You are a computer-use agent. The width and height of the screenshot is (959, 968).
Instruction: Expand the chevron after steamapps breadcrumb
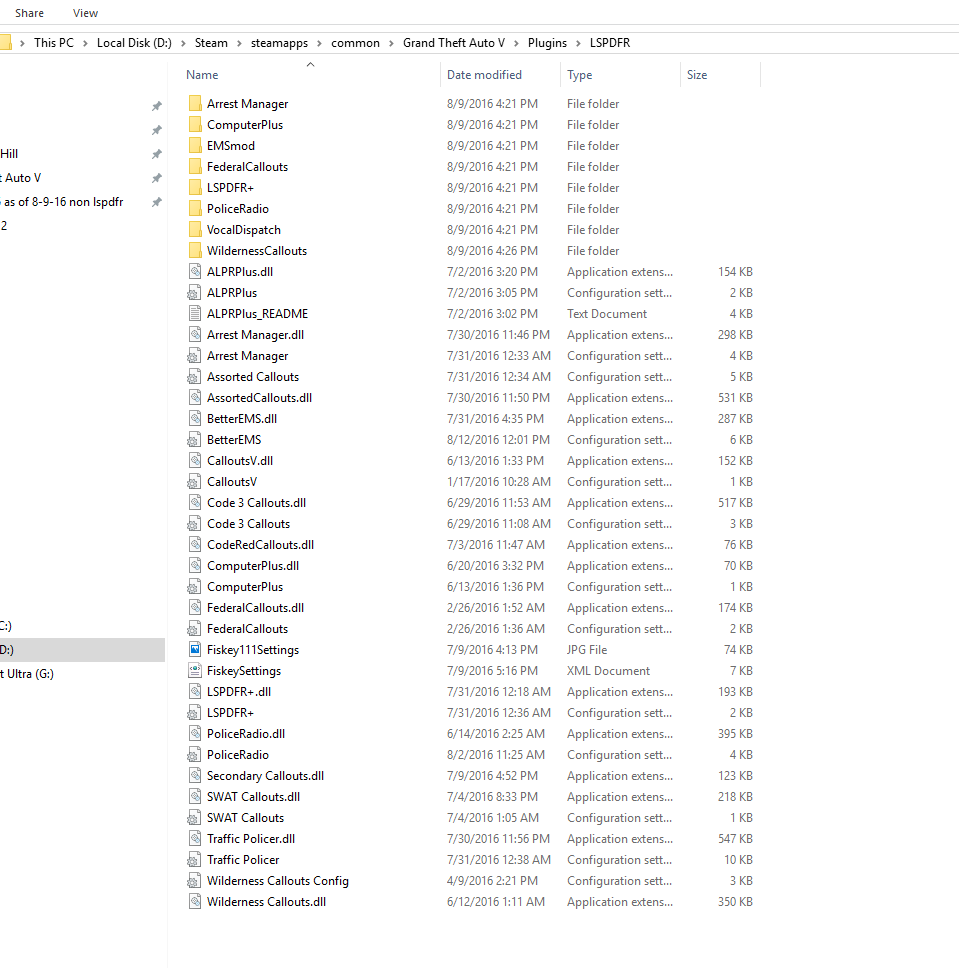[x=320, y=43]
